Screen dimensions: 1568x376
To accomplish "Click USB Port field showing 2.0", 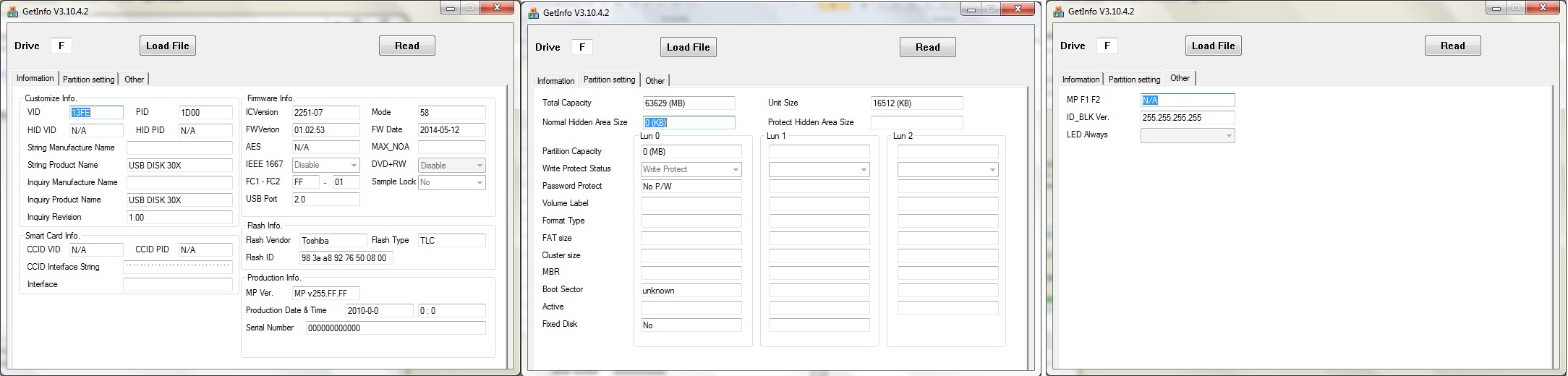I will click(326, 199).
